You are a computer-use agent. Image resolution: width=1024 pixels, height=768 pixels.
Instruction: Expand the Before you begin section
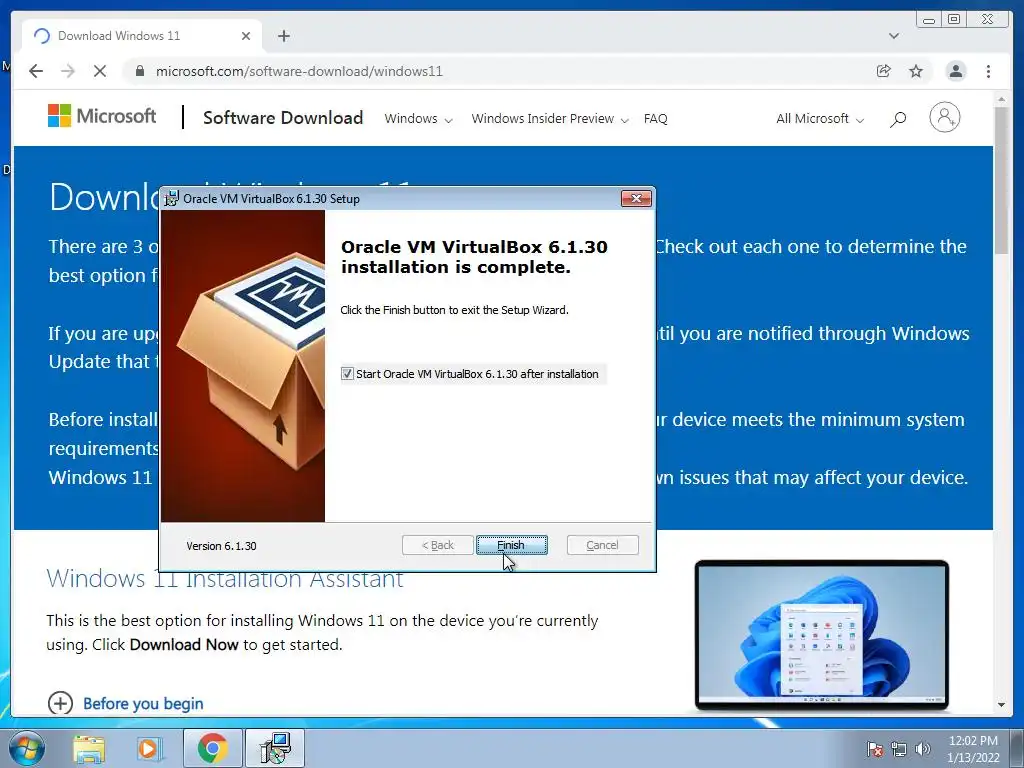point(125,703)
